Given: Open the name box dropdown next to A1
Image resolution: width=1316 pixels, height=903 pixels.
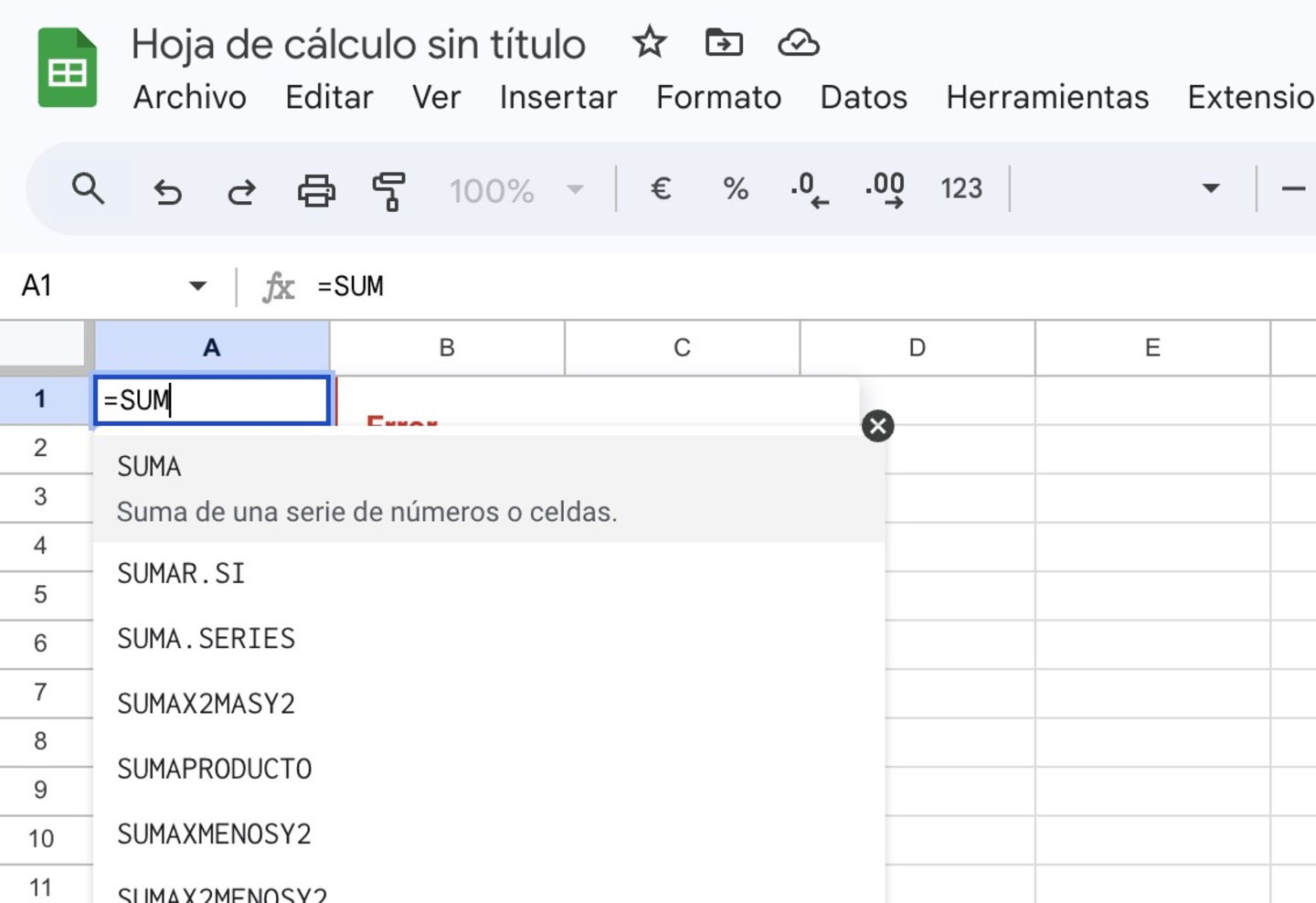Looking at the screenshot, I should coord(197,285).
